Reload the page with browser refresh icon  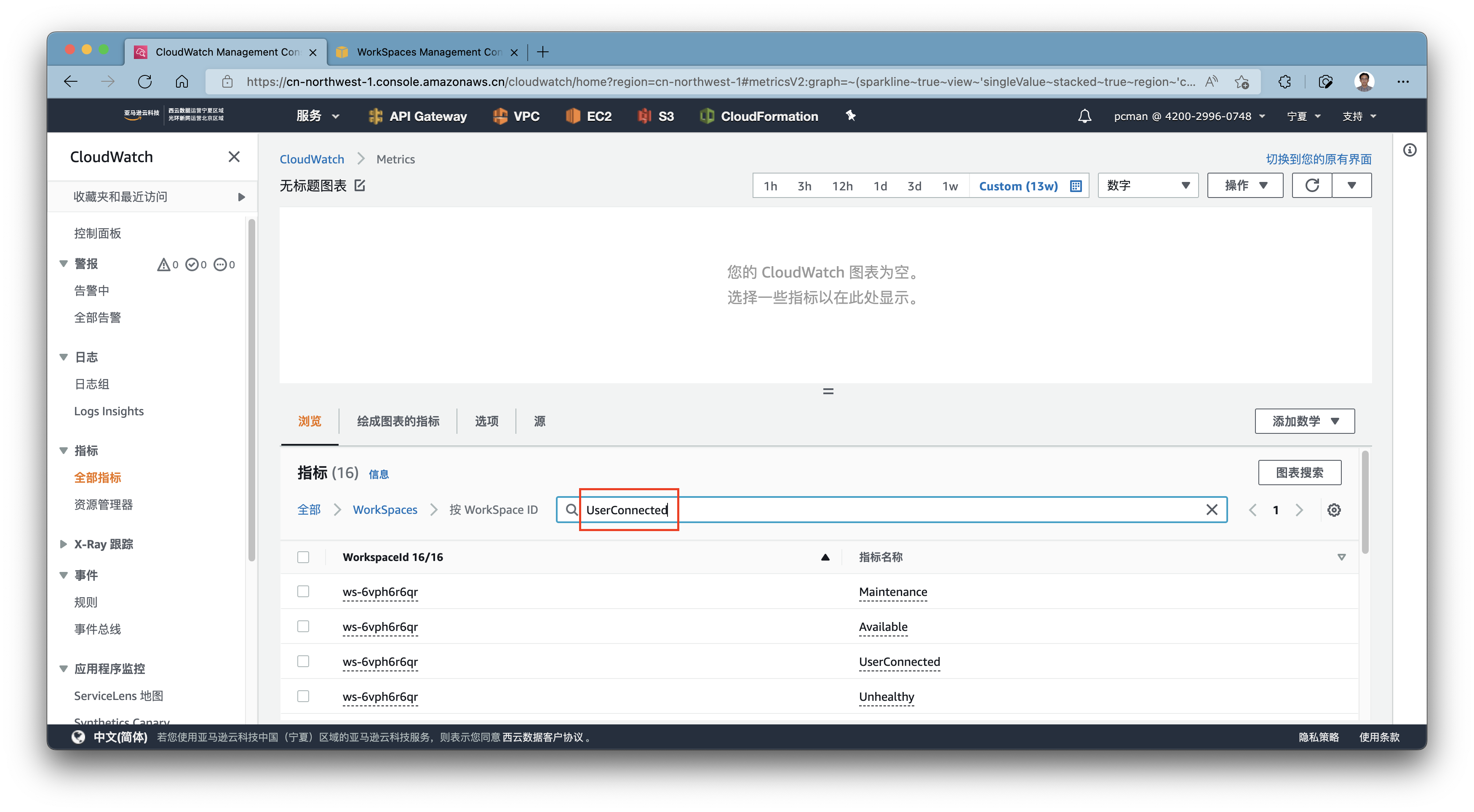click(145, 82)
